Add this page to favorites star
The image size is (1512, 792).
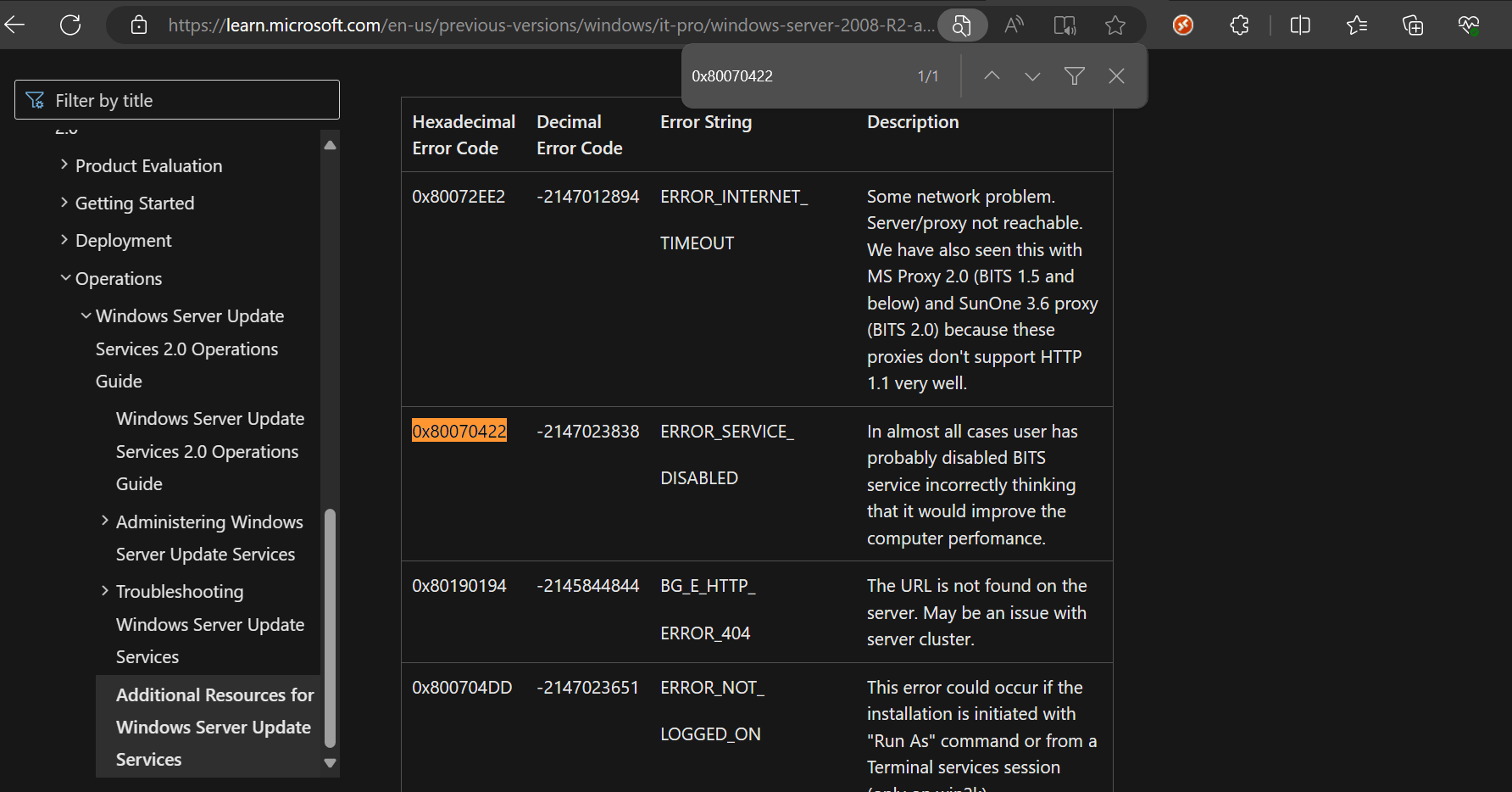(x=1115, y=25)
